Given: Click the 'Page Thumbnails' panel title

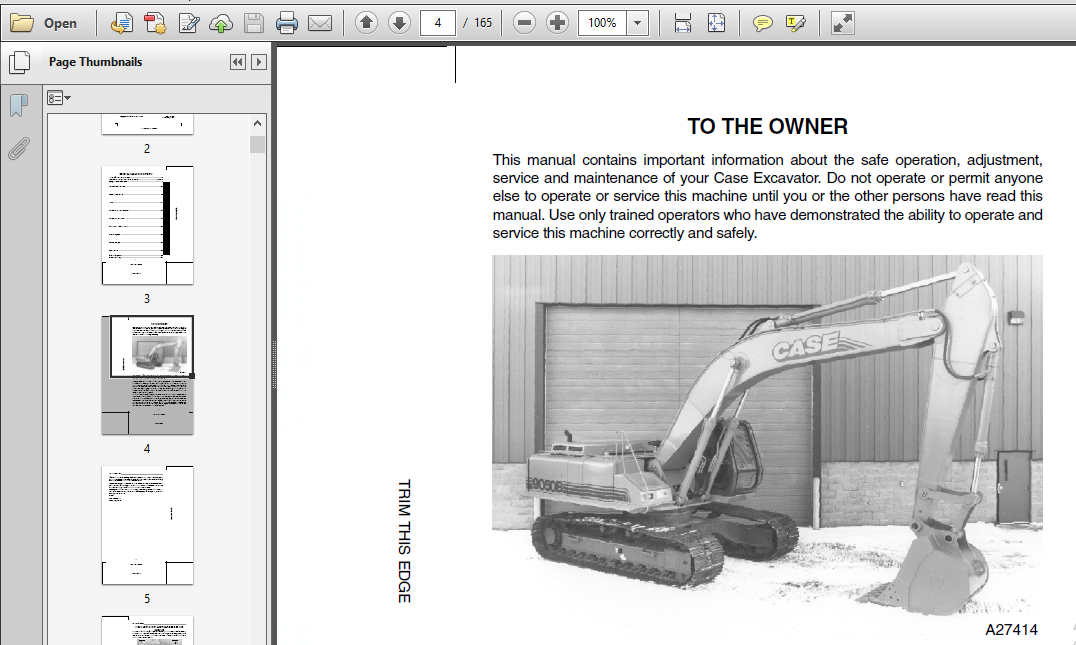Looking at the screenshot, I should 95,62.
